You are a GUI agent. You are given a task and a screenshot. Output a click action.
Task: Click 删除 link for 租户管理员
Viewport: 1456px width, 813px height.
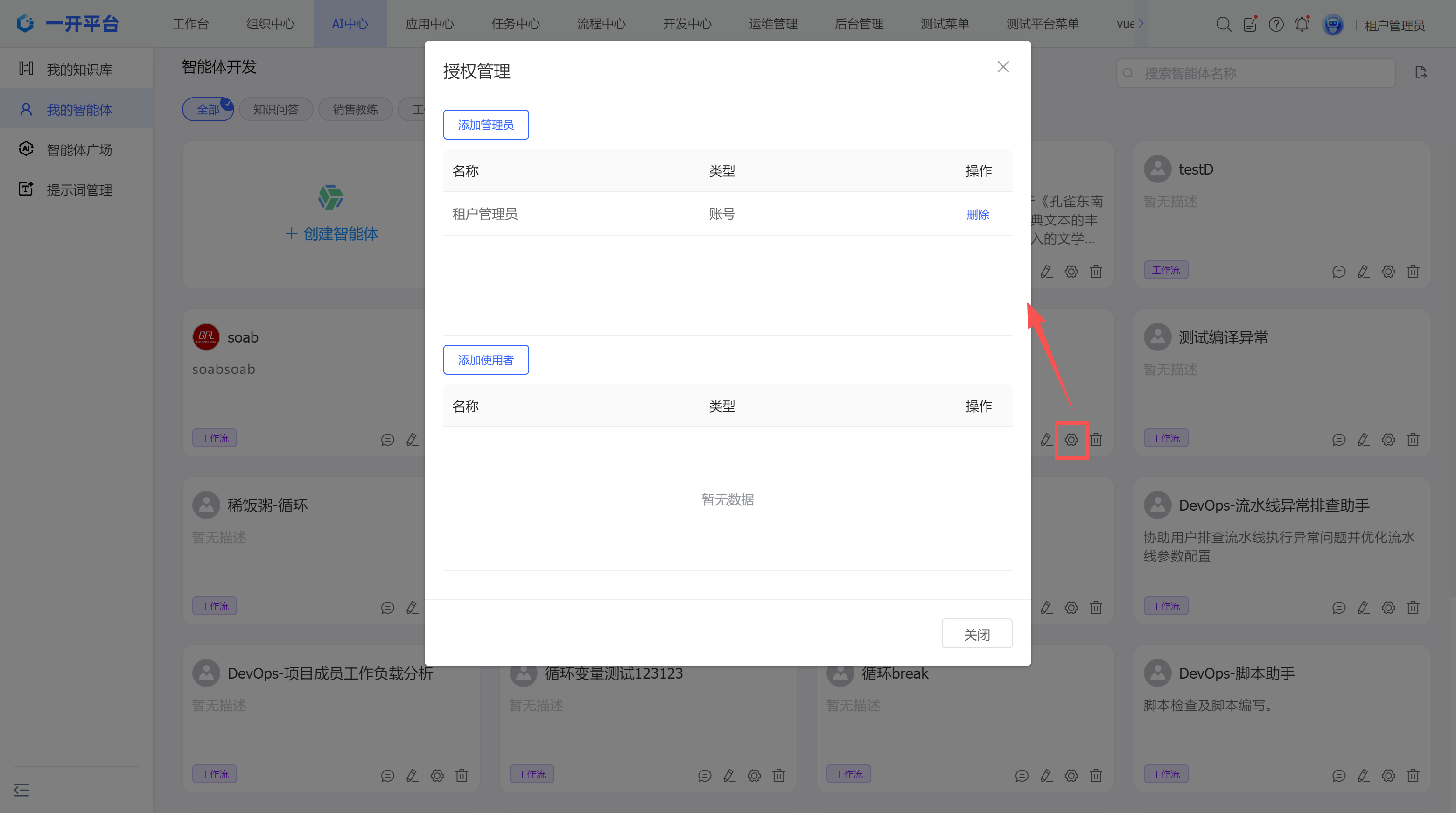977,214
